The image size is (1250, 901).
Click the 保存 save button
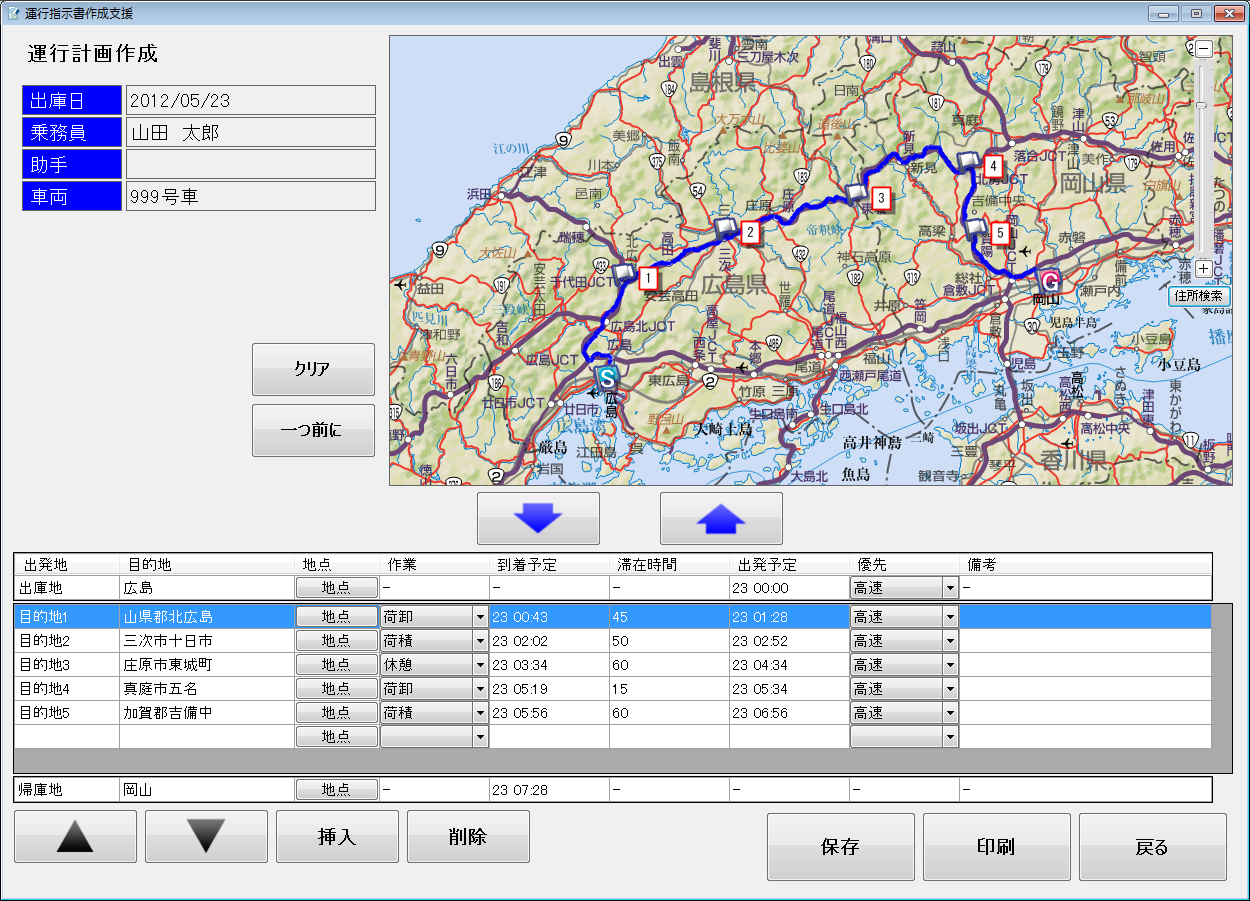[841, 847]
